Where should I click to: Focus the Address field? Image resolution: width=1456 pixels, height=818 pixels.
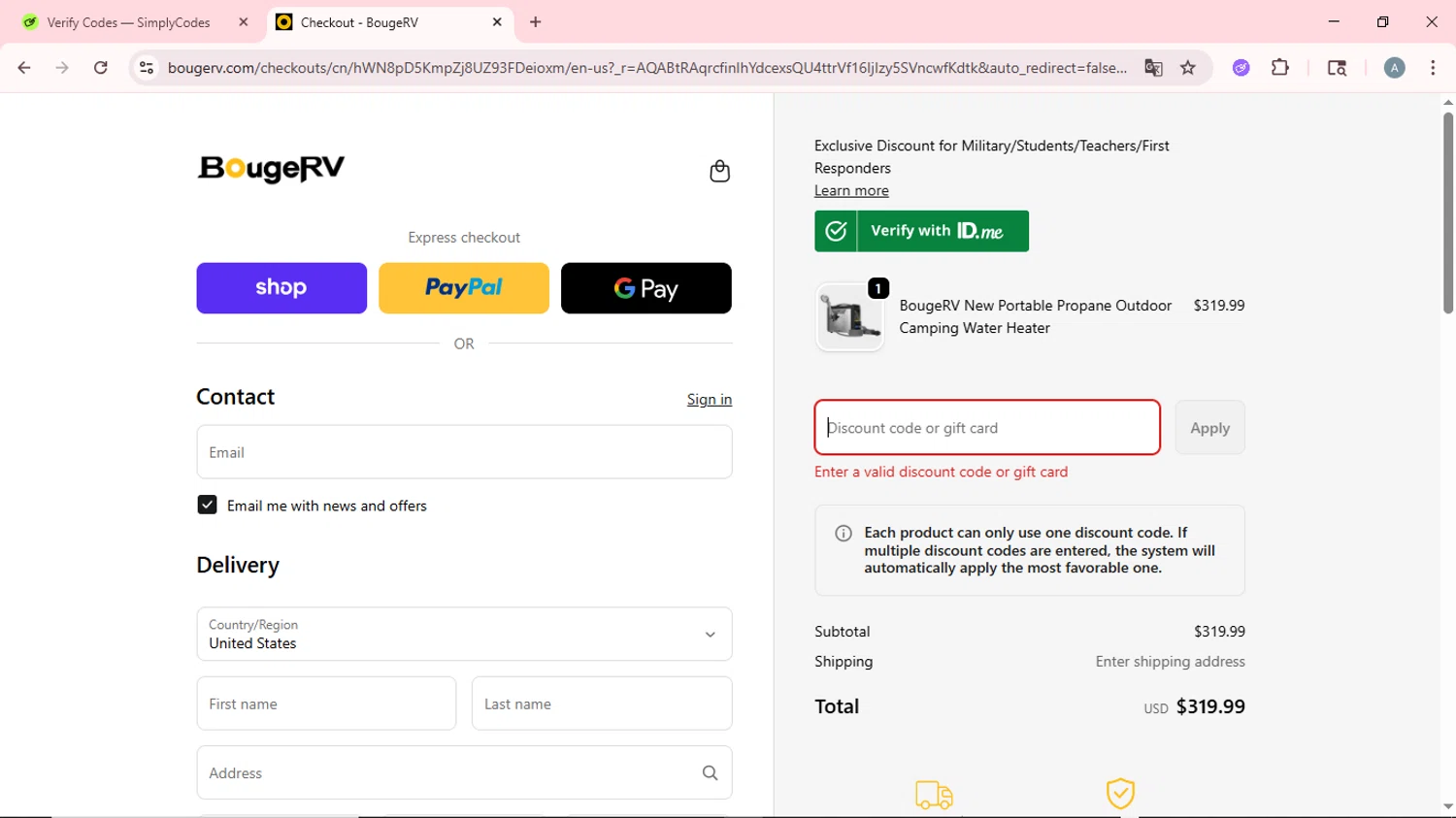(x=464, y=773)
